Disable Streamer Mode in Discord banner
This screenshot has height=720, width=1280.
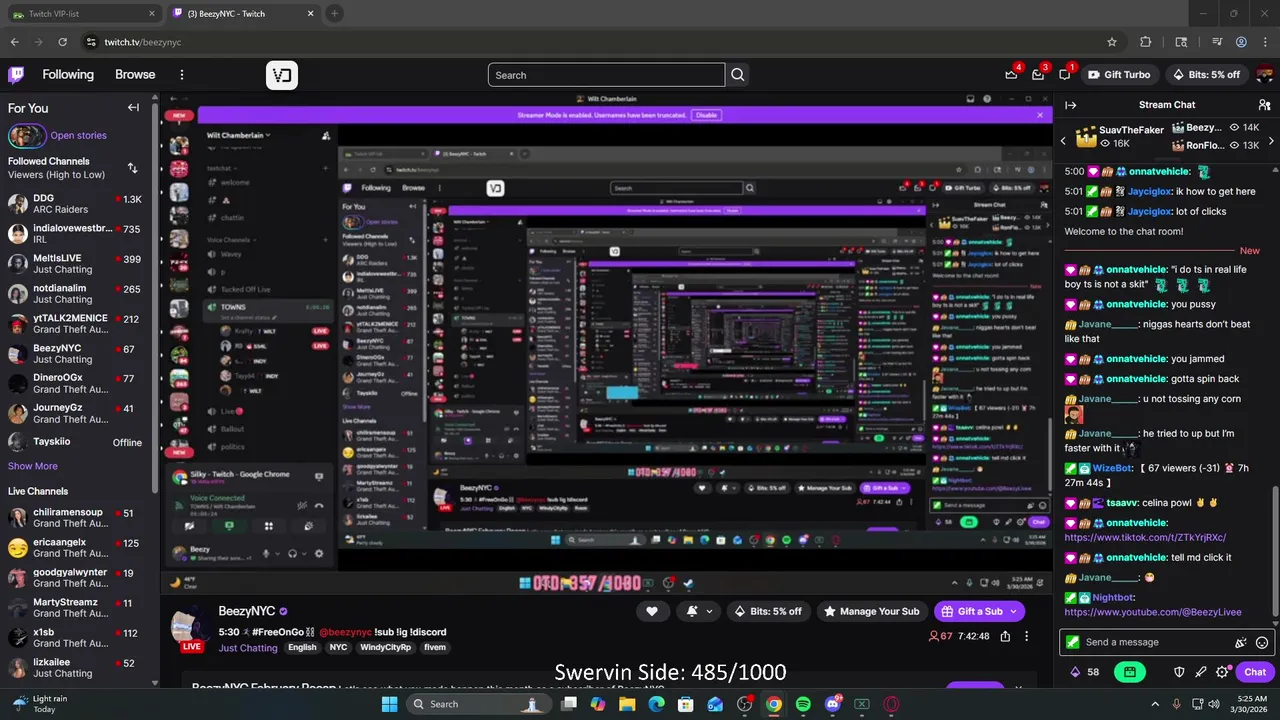[706, 115]
